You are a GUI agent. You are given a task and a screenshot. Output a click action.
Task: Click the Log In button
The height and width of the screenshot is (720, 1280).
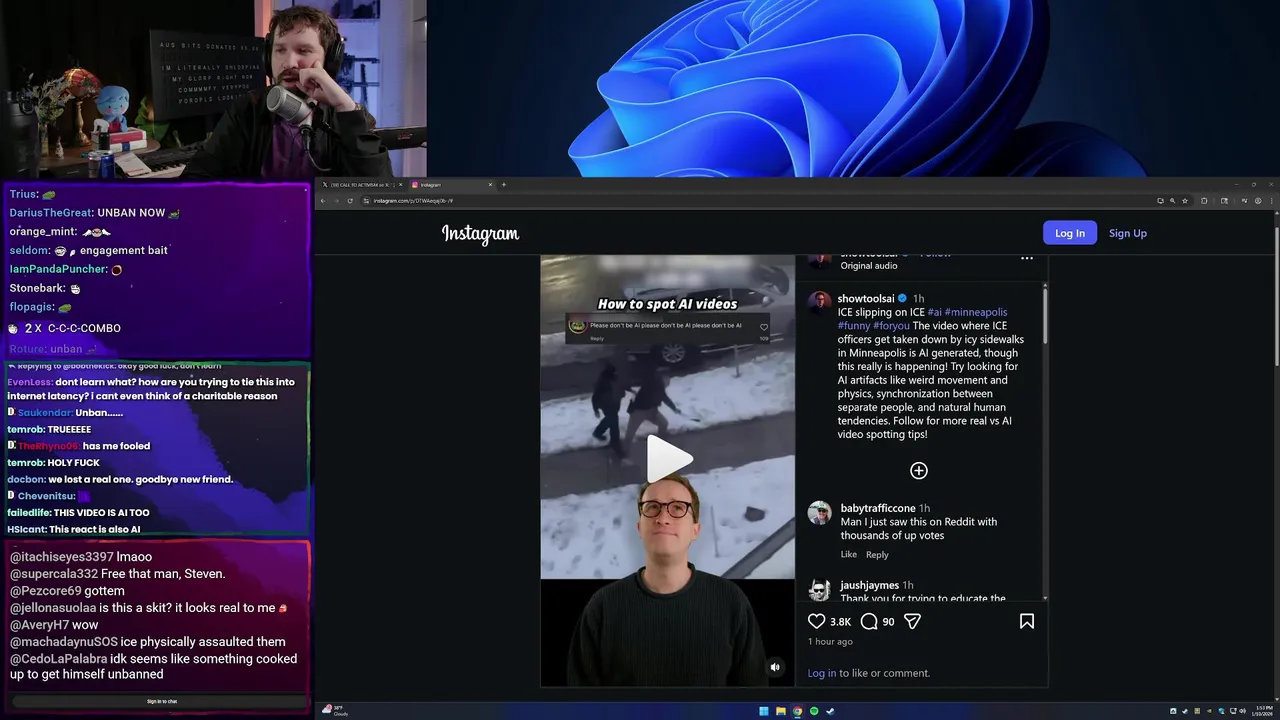[1070, 233]
